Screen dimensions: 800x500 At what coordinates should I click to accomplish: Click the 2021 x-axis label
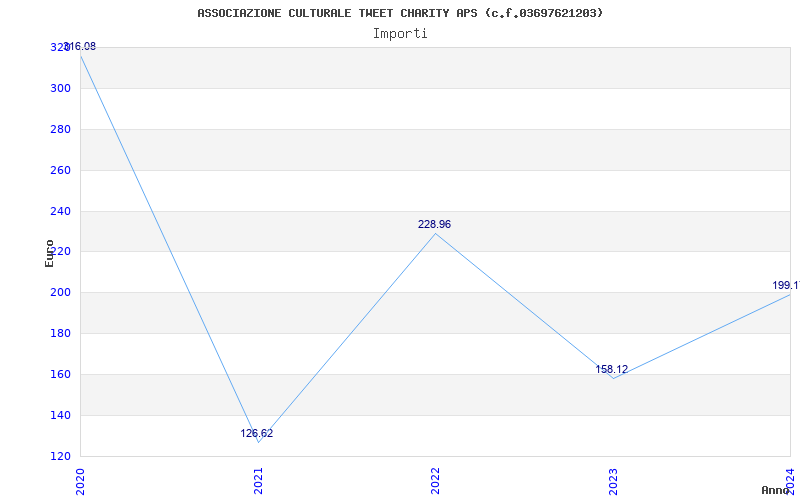click(257, 481)
